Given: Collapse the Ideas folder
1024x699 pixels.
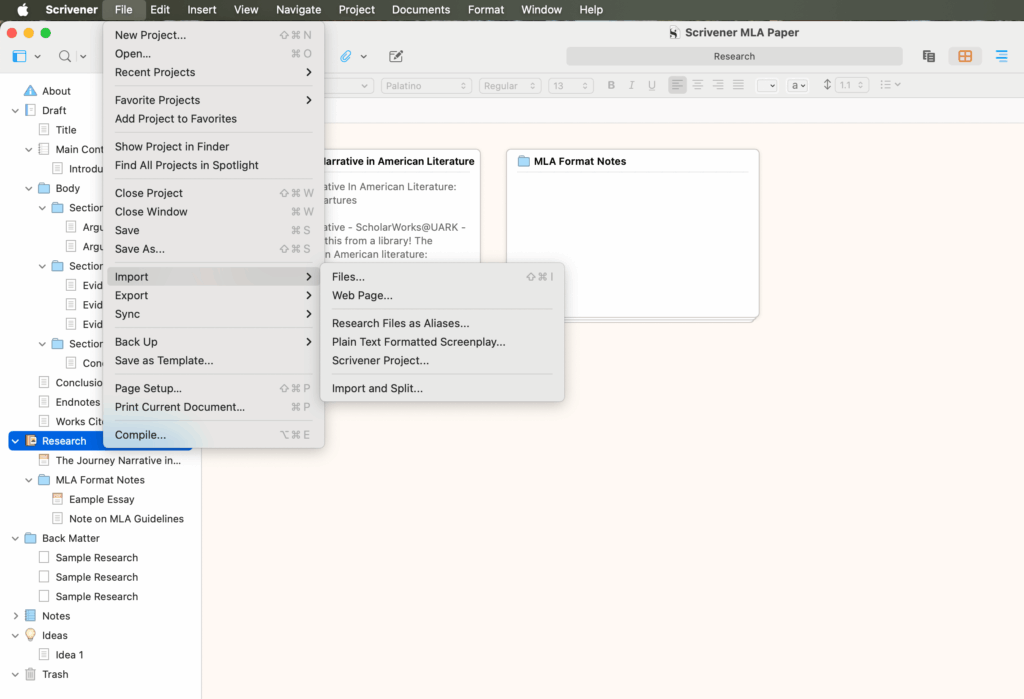Looking at the screenshot, I should [15, 635].
